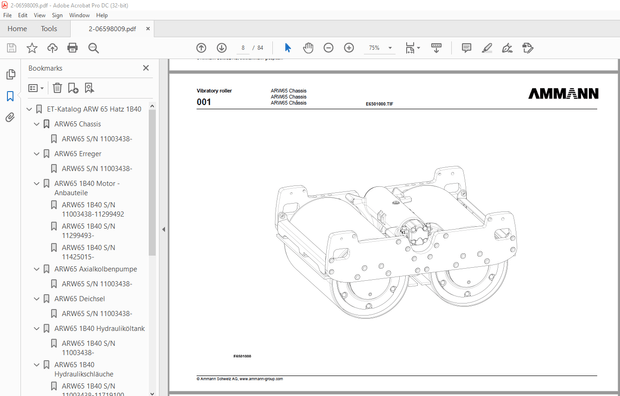Select ARW65 Deichsel bookmark

coord(79,299)
